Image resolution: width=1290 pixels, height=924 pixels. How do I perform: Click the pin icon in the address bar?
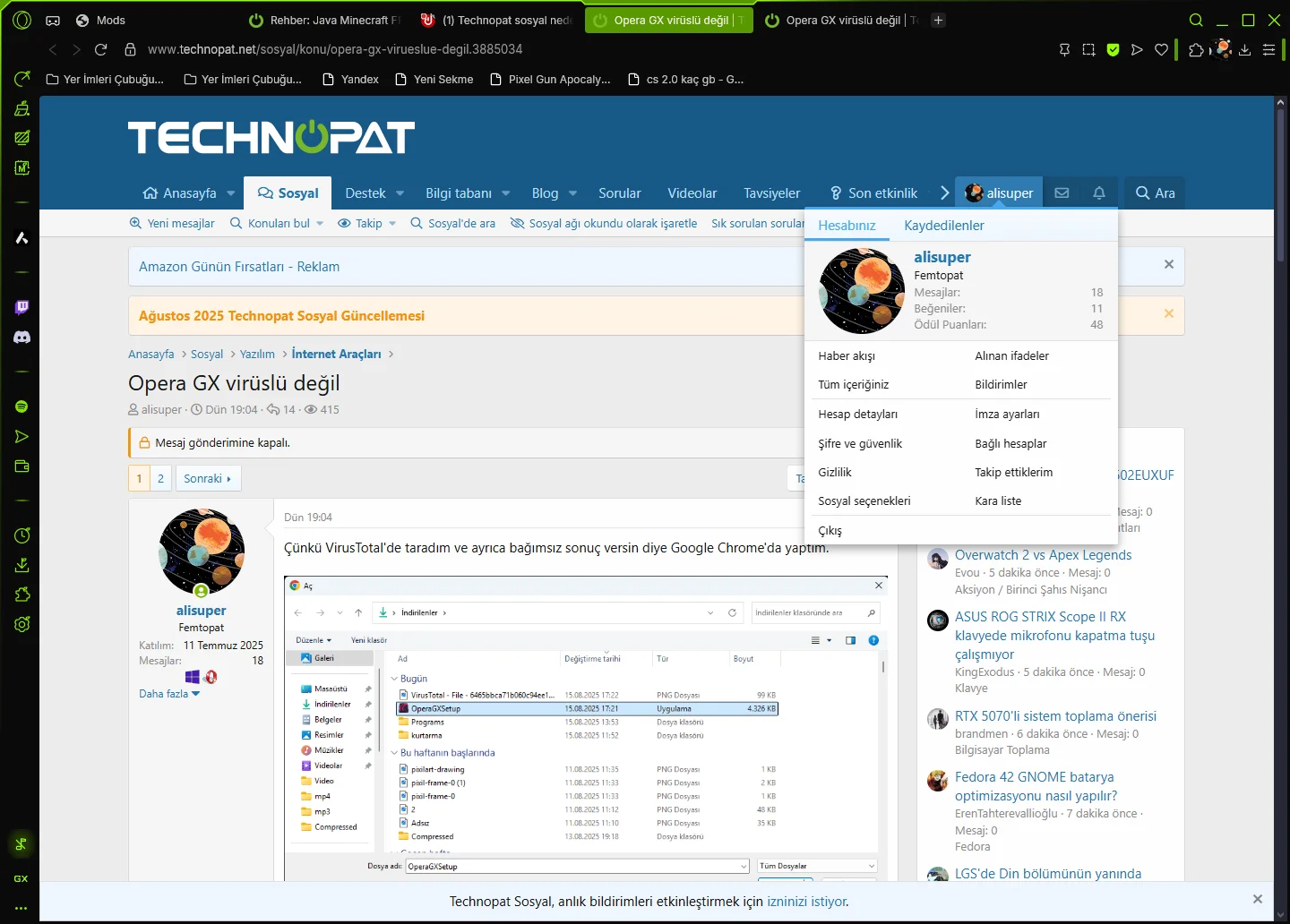[x=1064, y=50]
